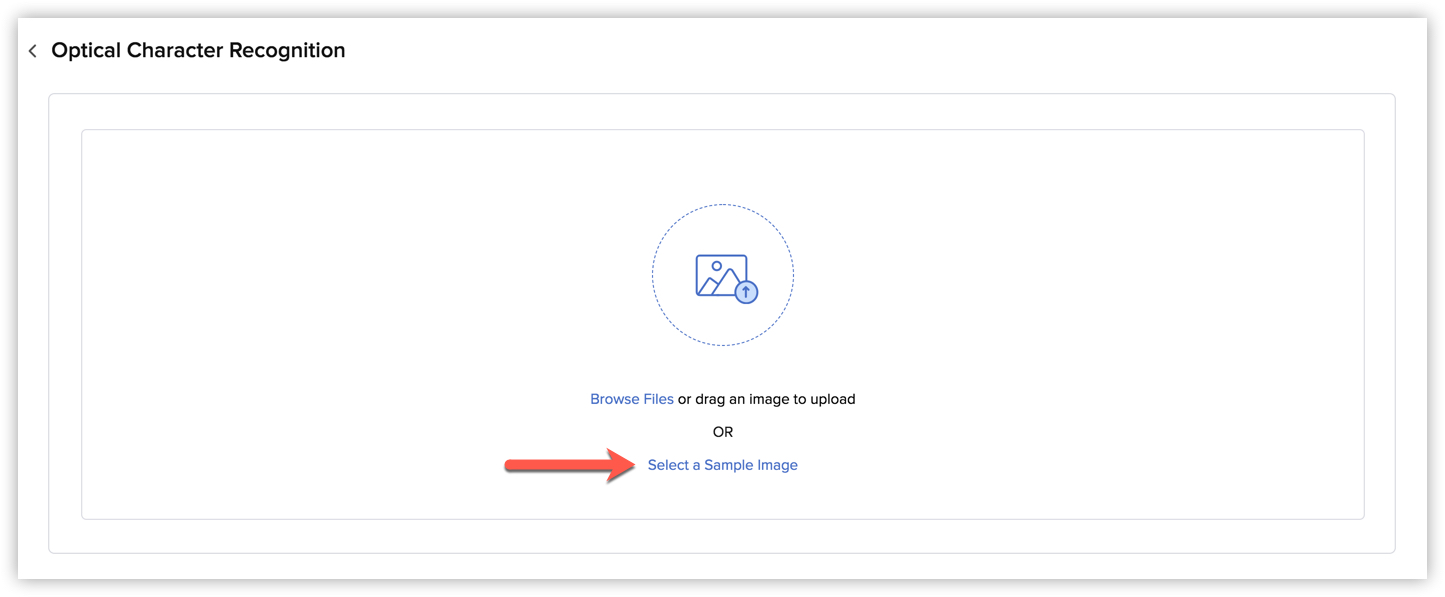
Task: Go back using the left chevron
Action: [x=32, y=51]
